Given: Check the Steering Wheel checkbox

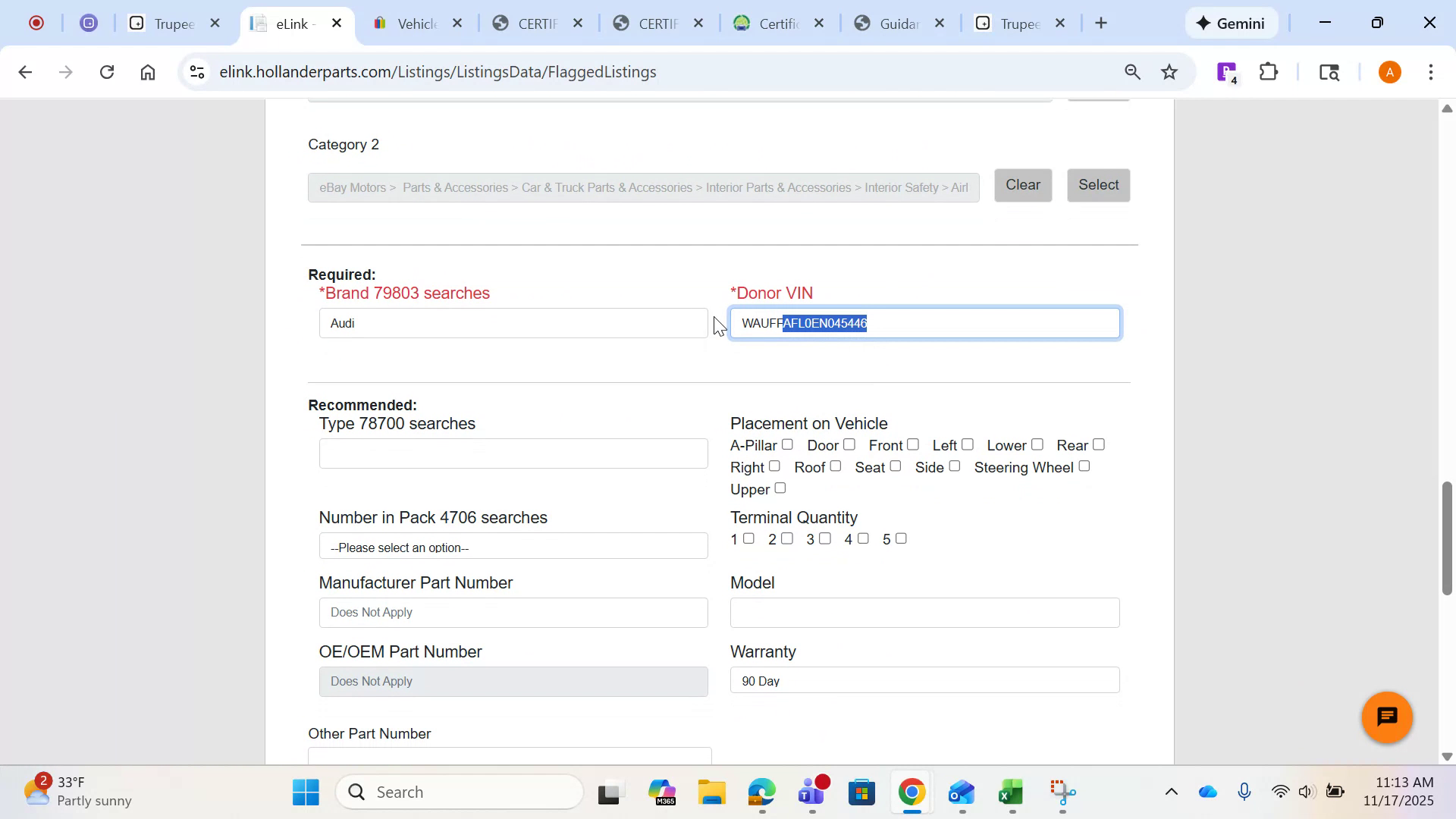Looking at the screenshot, I should pos(1084,466).
